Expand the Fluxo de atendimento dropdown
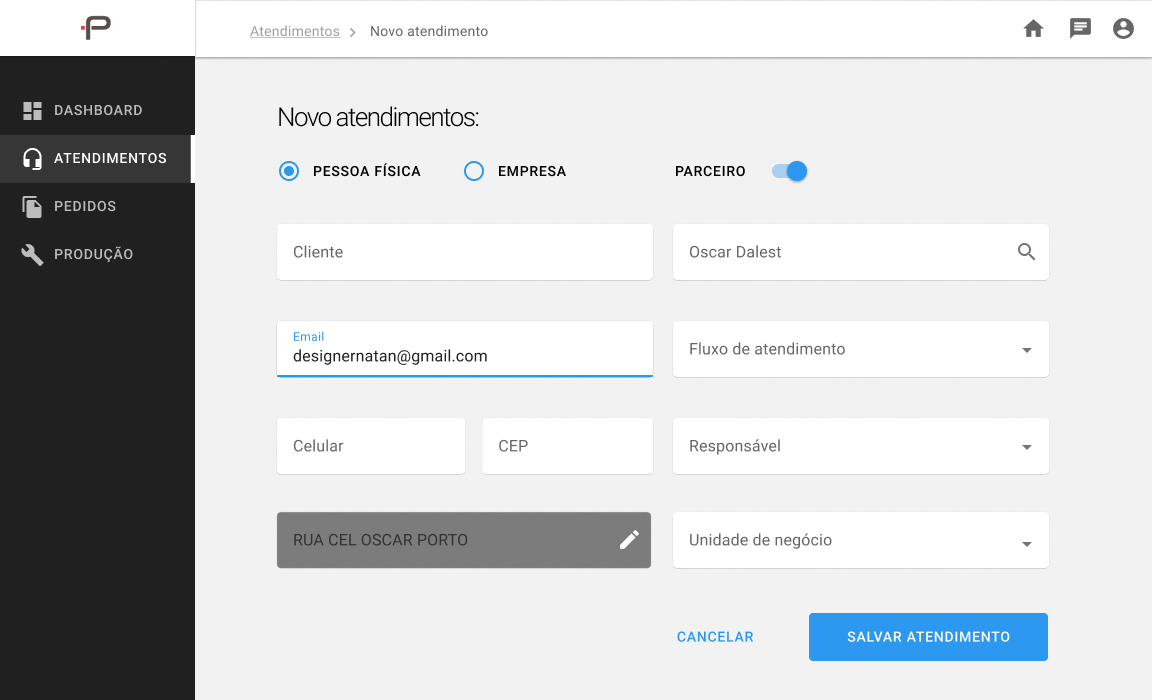Image resolution: width=1152 pixels, height=700 pixels. pyautogui.click(x=860, y=349)
